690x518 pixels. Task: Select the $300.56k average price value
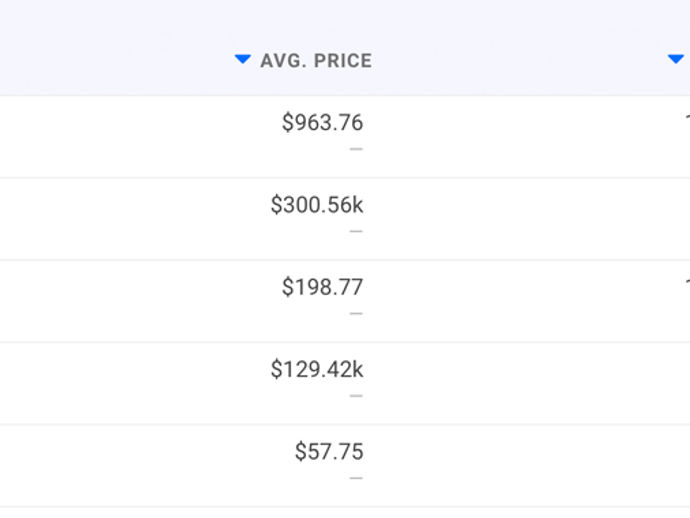pos(317,205)
